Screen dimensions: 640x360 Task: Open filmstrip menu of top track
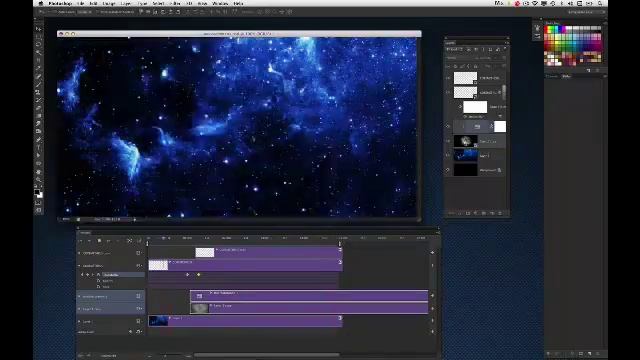139,253
